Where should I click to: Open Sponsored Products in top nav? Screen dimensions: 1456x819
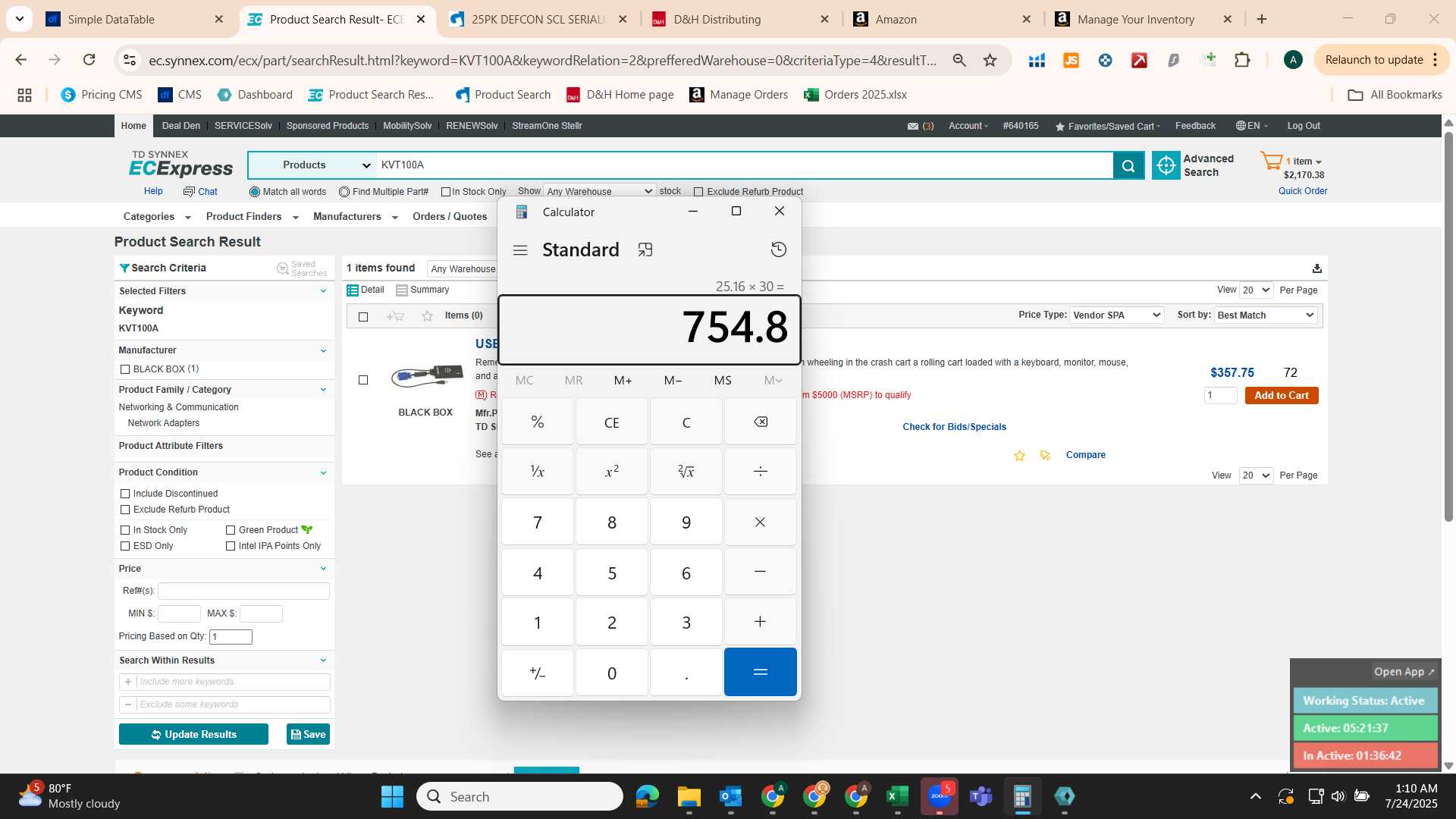328,126
